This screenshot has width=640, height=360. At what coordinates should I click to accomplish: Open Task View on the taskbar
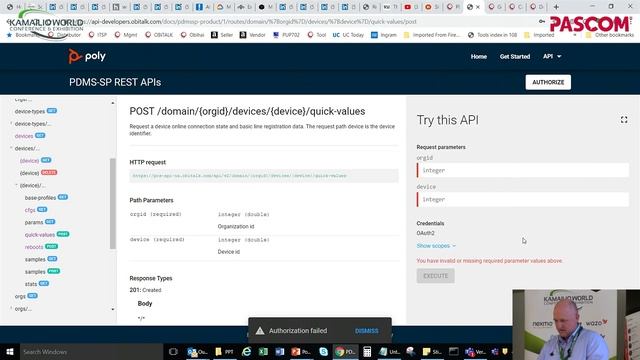point(173,351)
